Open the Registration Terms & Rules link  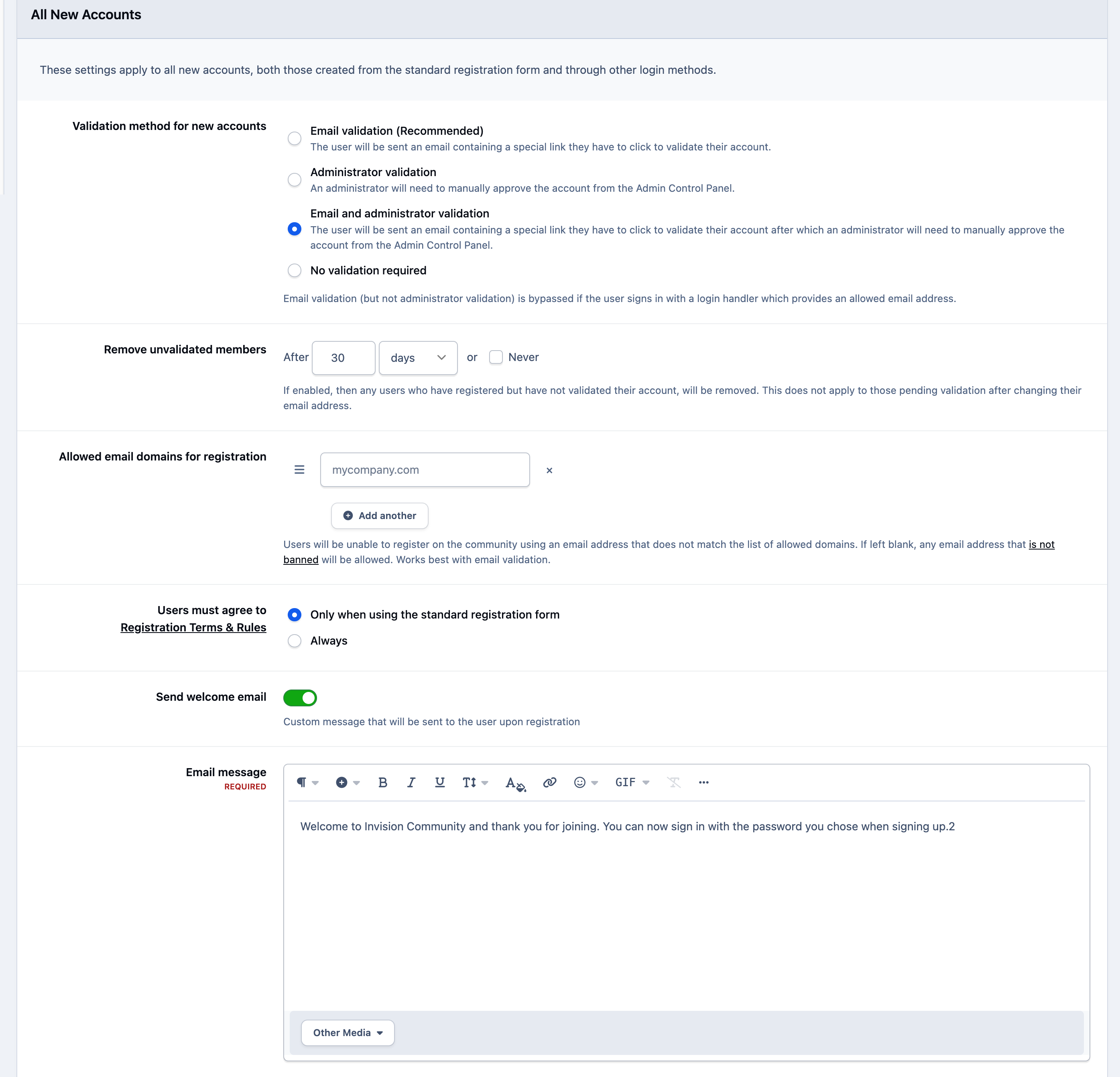click(x=193, y=628)
